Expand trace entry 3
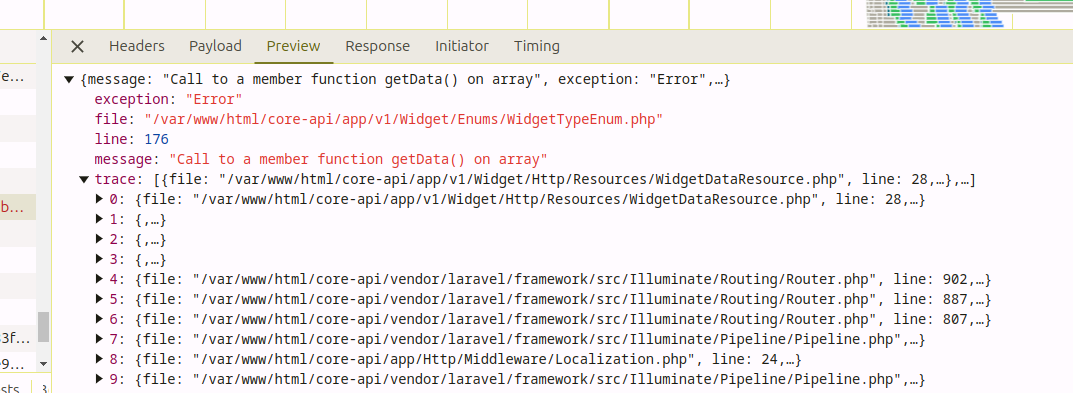Viewport: 1073px width, 393px height. coord(101,259)
